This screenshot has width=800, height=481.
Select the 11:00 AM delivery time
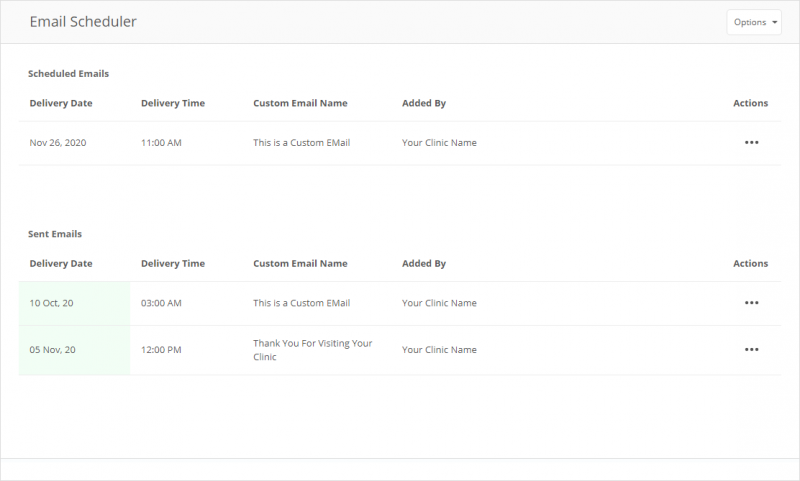[x=161, y=143]
